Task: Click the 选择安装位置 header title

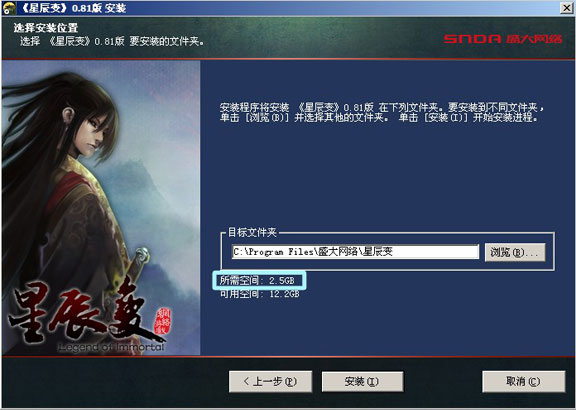Action: tap(46, 28)
